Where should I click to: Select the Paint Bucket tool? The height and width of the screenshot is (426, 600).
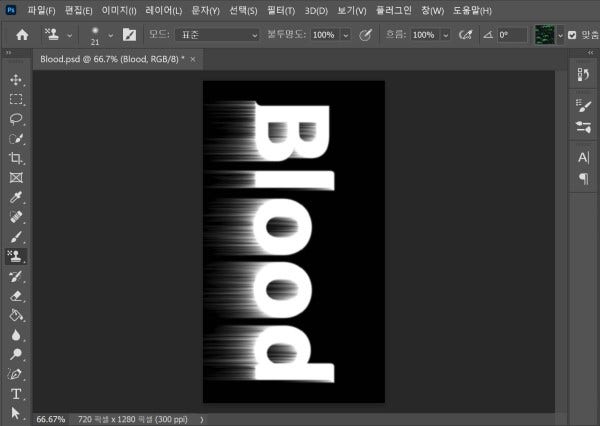[x=16, y=315]
